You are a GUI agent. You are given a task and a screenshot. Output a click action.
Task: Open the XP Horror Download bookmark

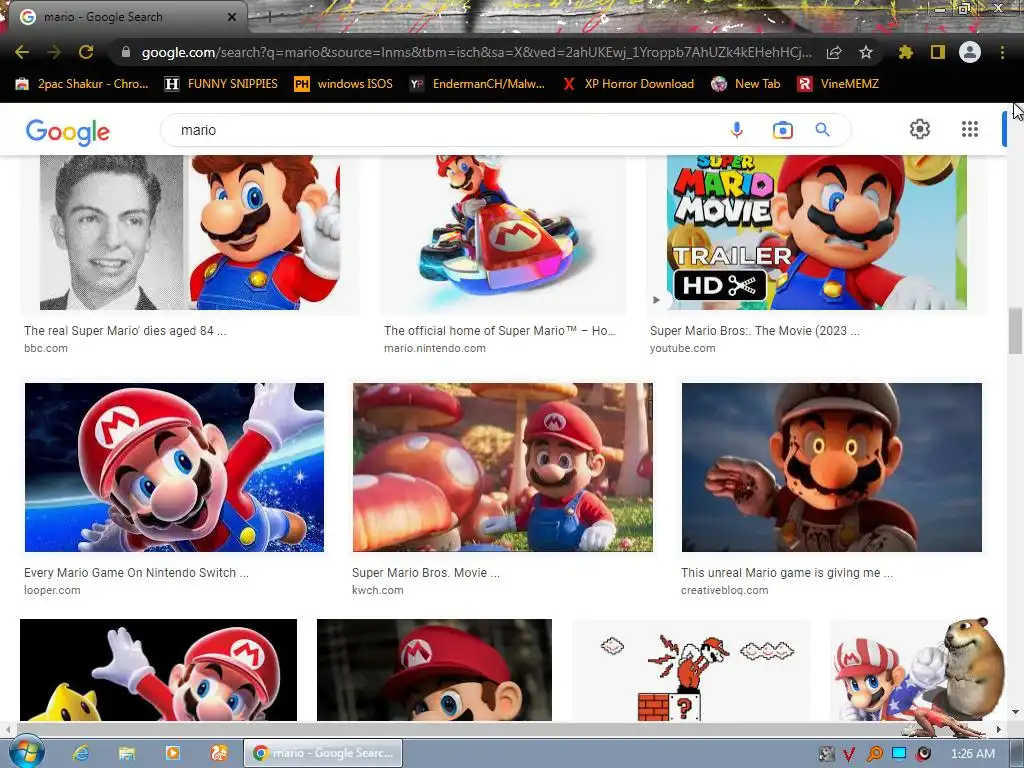click(628, 84)
